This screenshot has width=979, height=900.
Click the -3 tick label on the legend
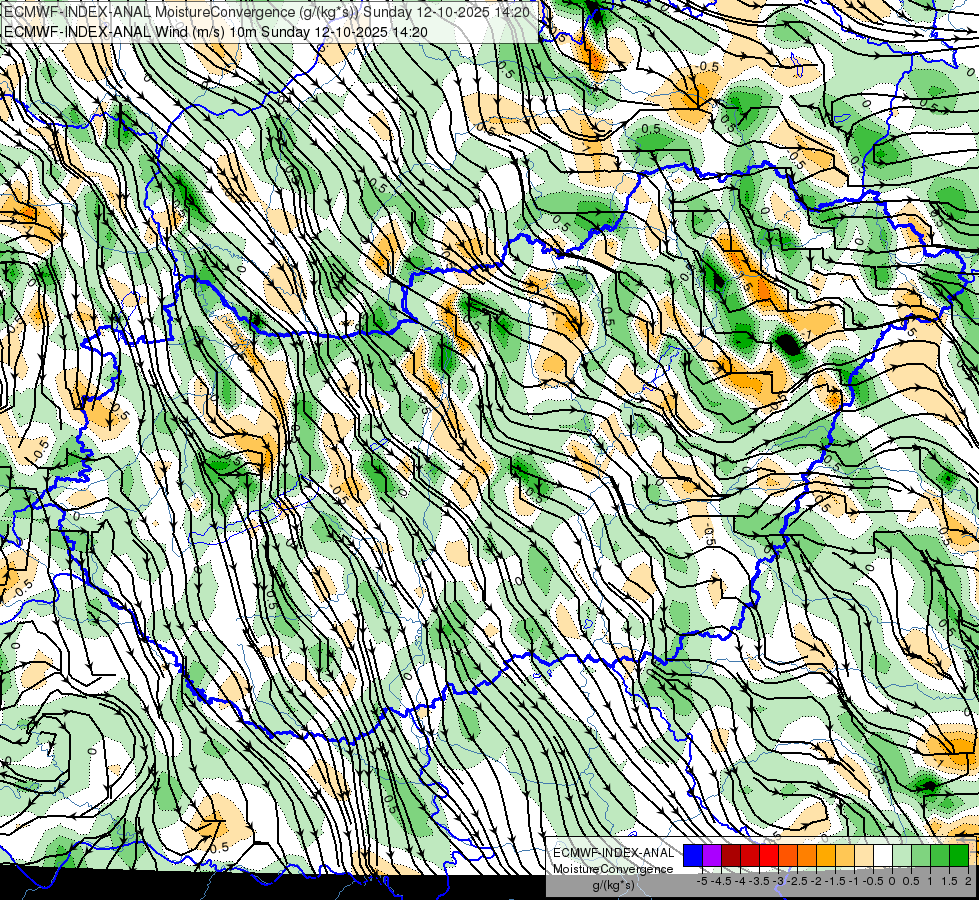click(x=779, y=881)
